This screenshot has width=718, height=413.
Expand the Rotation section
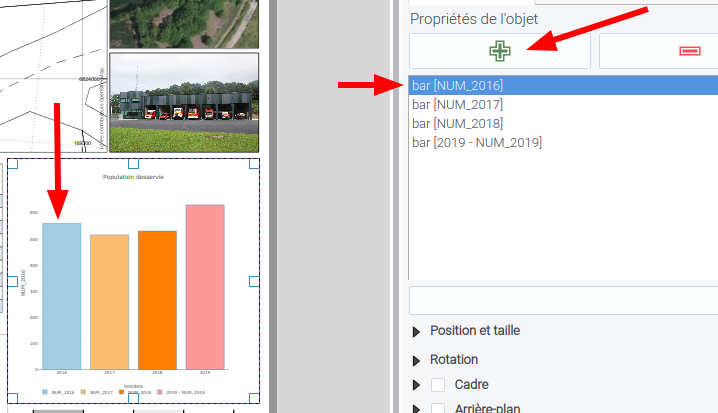tap(417, 360)
